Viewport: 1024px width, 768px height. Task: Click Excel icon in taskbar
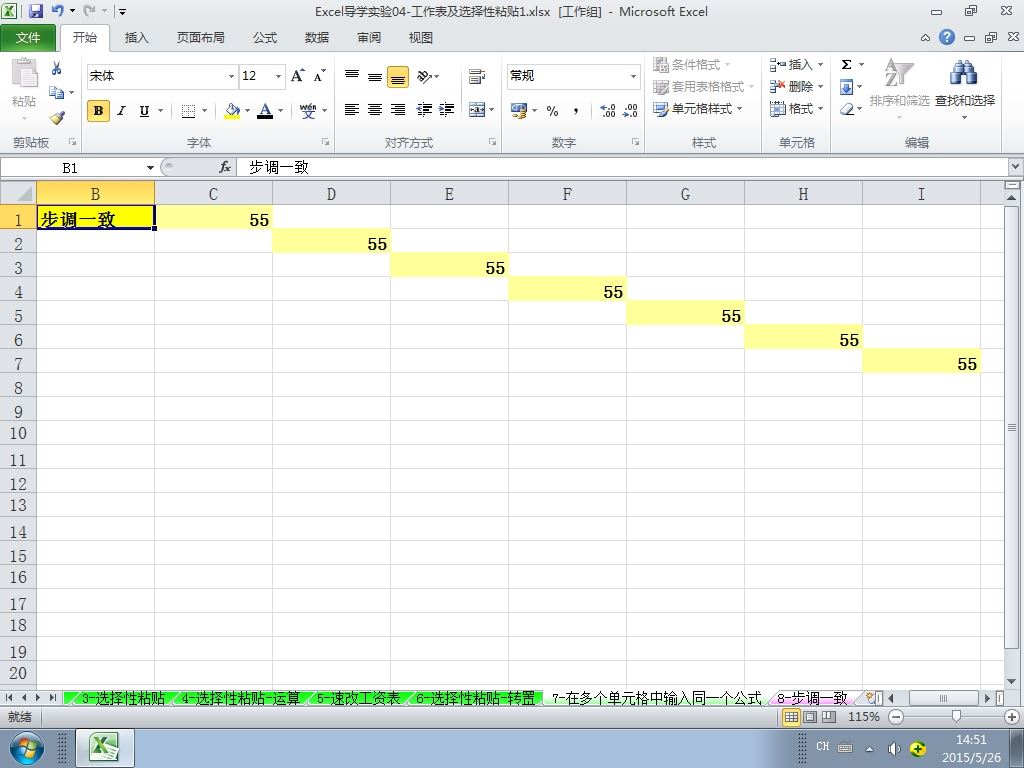point(105,748)
